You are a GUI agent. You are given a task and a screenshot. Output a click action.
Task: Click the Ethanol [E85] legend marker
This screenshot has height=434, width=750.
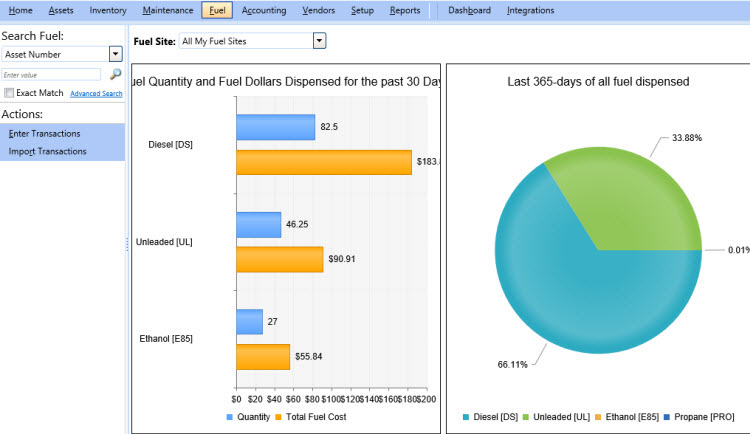(x=599, y=417)
